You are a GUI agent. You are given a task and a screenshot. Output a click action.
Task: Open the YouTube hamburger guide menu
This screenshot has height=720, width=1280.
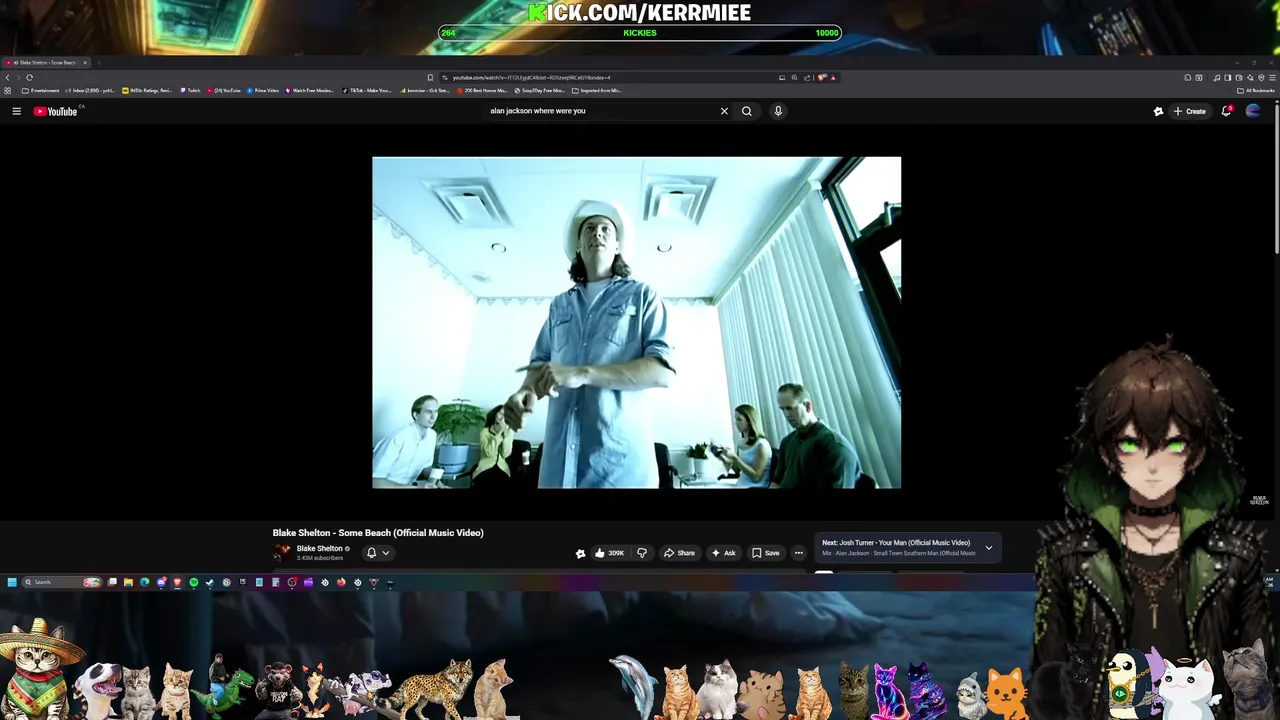point(16,111)
